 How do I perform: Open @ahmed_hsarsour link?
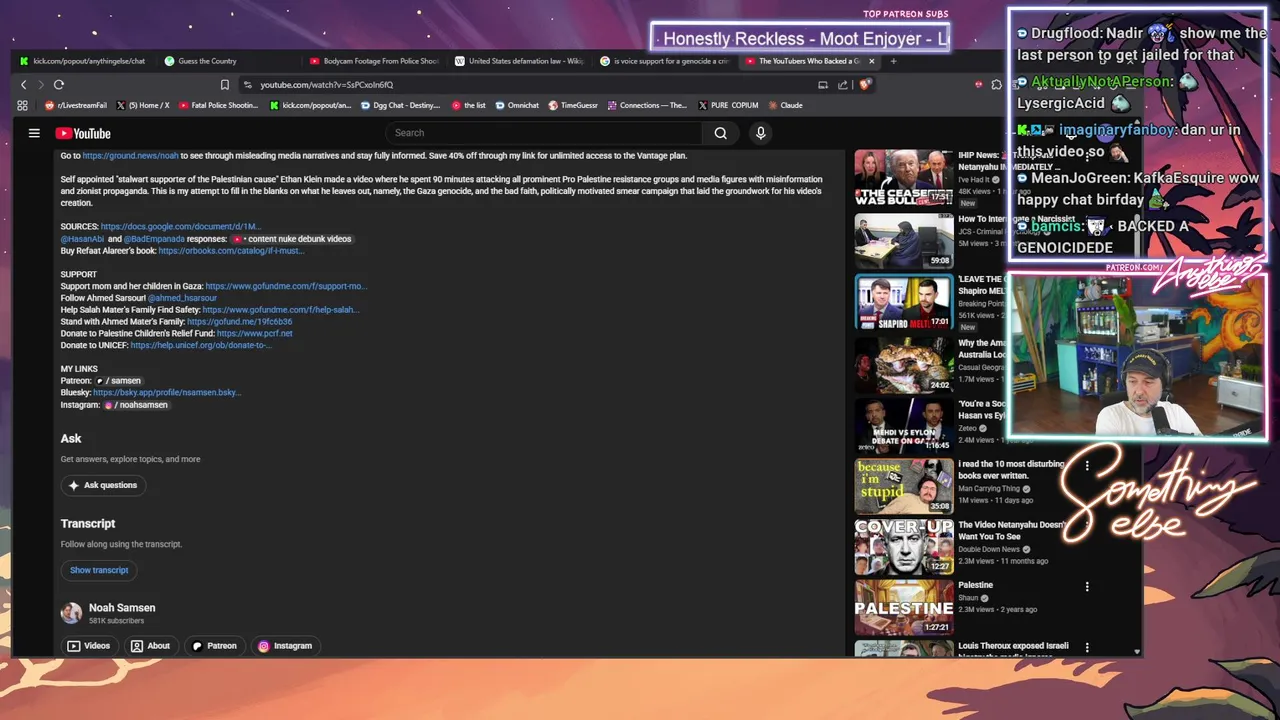[182, 298]
